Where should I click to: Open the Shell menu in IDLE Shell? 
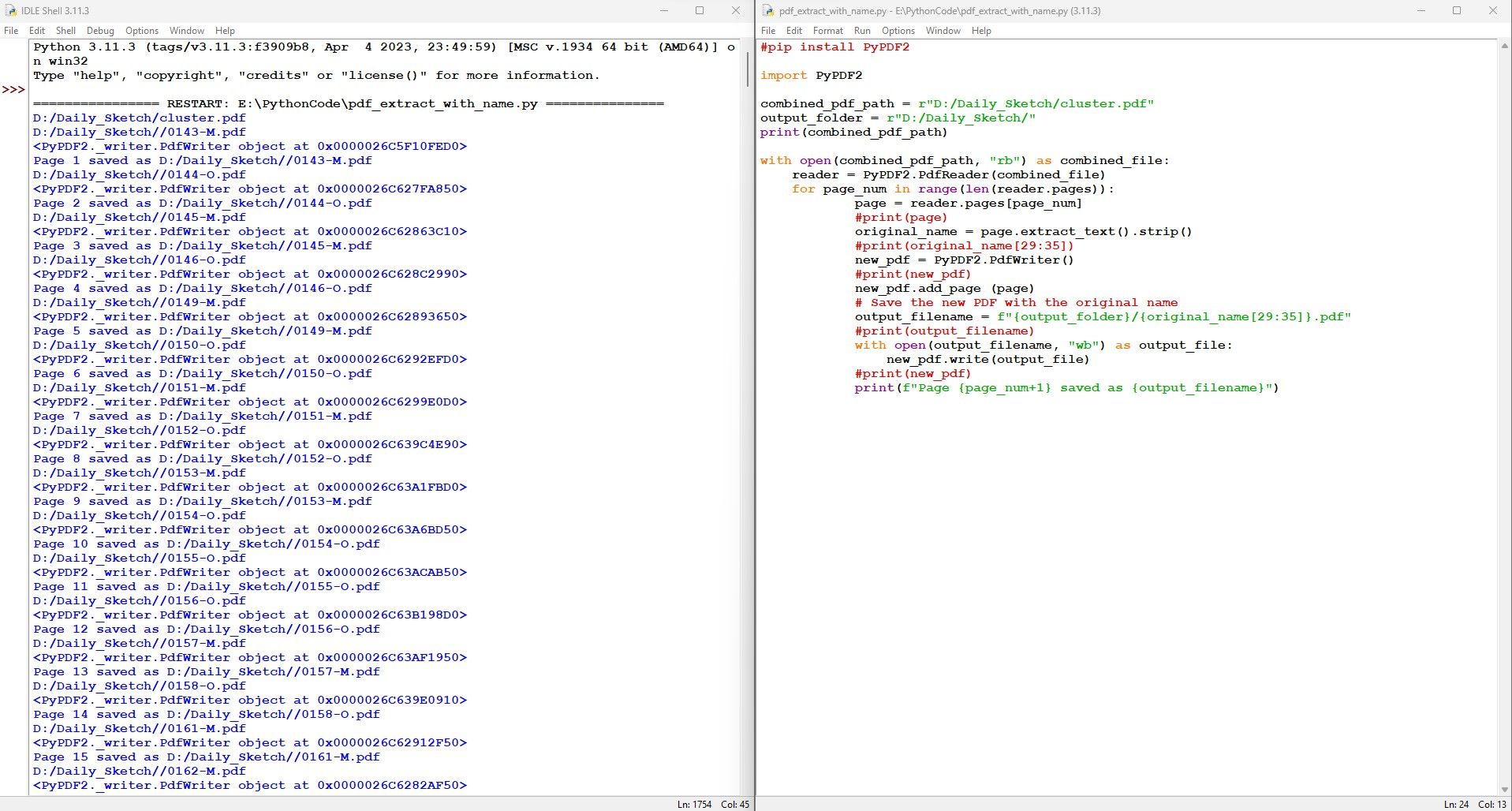pyautogui.click(x=65, y=31)
